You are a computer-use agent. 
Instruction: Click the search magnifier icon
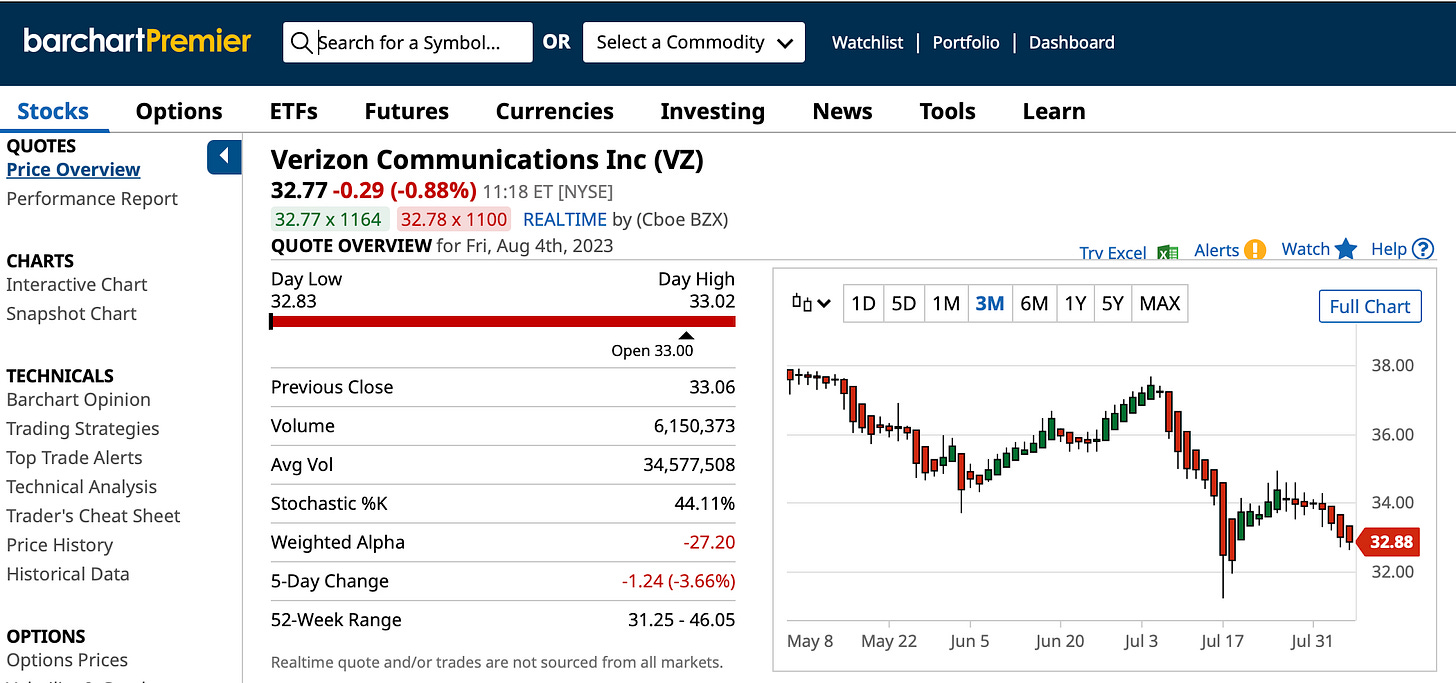tap(301, 43)
